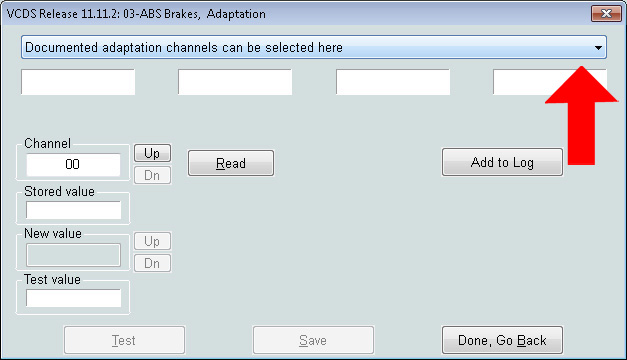
Task: Click the second blank data field
Action: (x=235, y=82)
